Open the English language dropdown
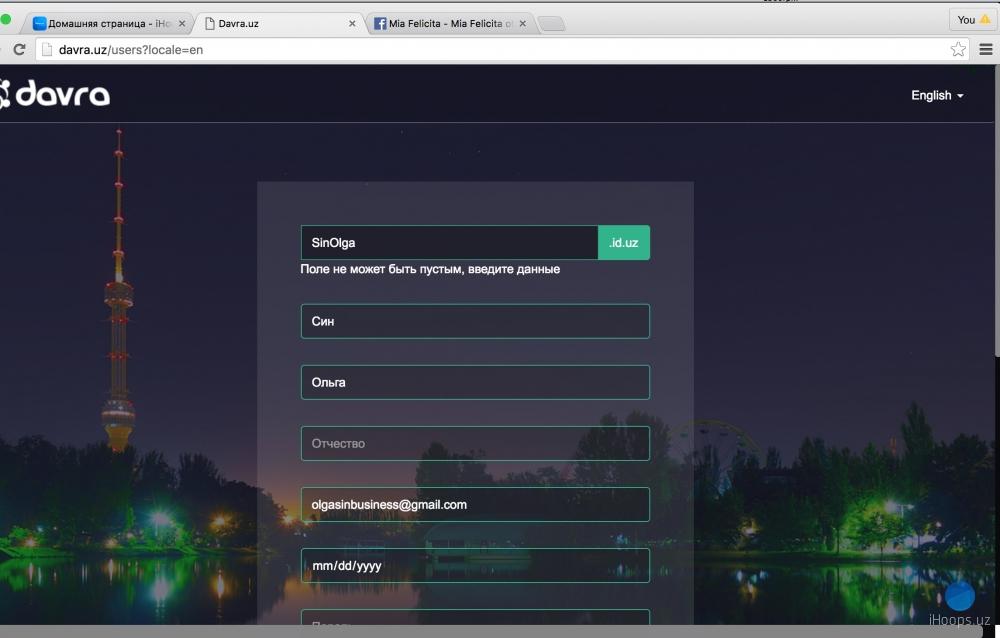This screenshot has width=1000, height=638. 937,95
